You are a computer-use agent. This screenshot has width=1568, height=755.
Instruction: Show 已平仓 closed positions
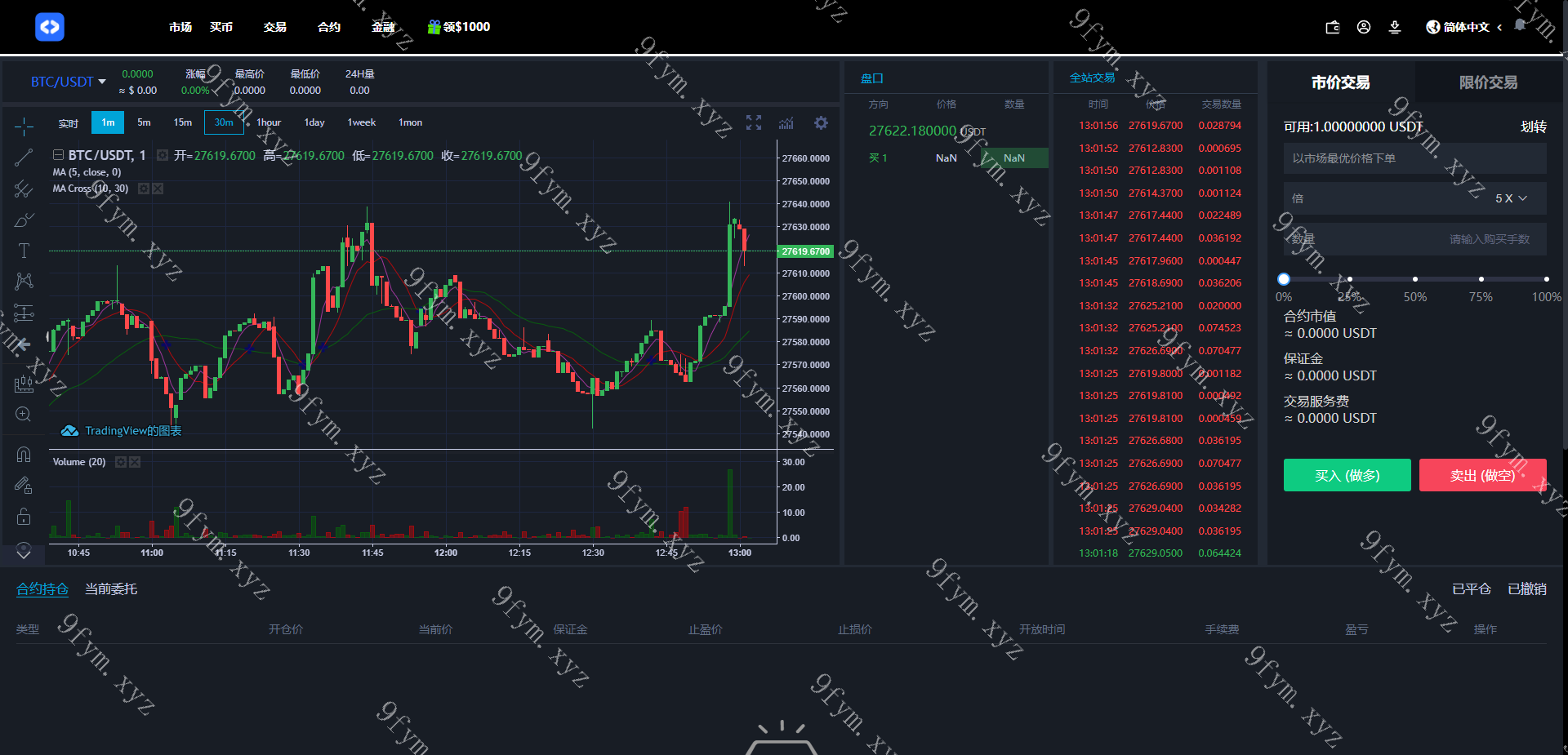click(x=1472, y=588)
